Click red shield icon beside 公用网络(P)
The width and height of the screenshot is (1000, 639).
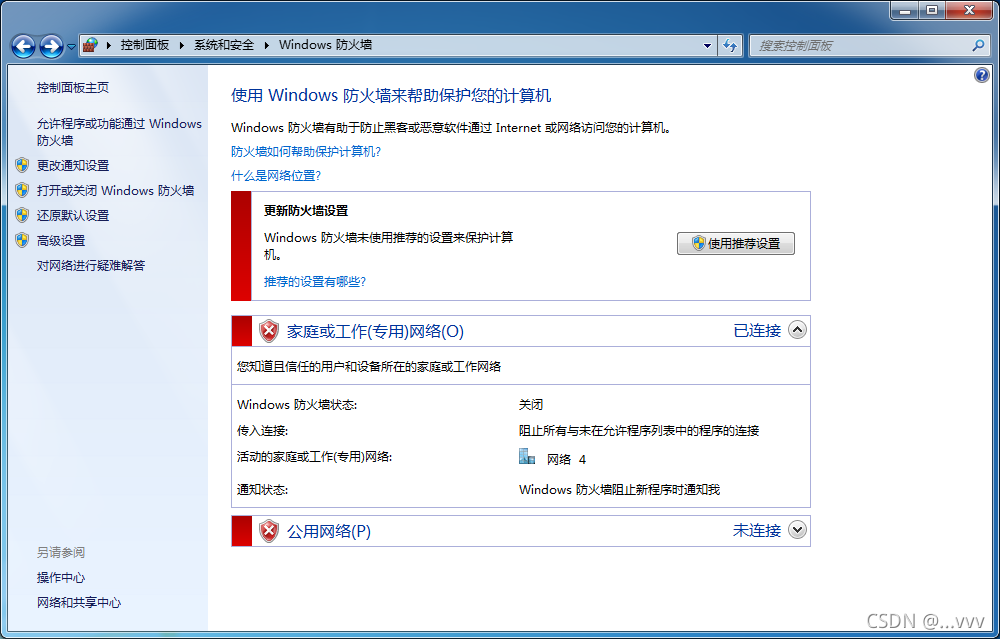click(269, 531)
